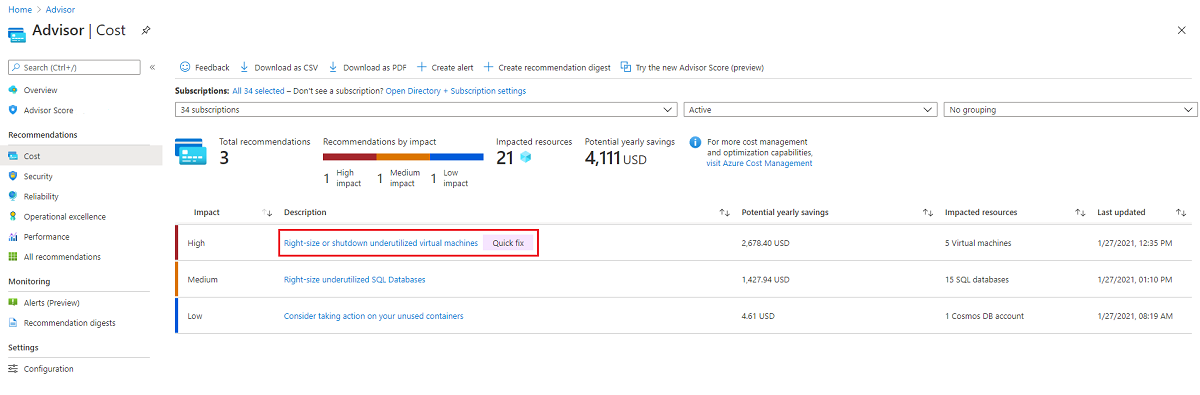Viewport: 1200px width, 395px height.
Task: Try the new Advisor Score preview
Action: (692, 67)
